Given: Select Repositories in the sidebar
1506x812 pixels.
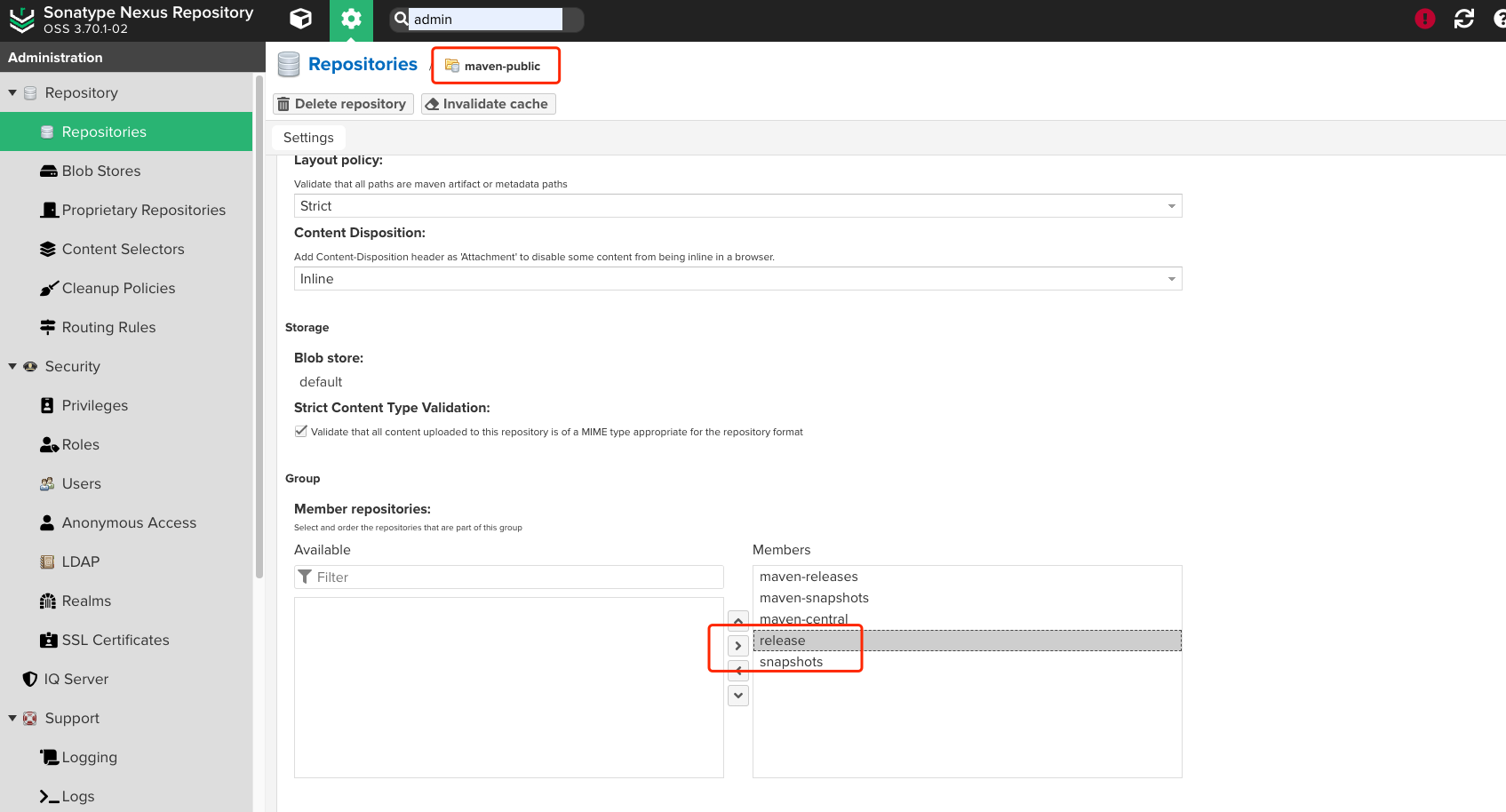Looking at the screenshot, I should pyautogui.click(x=126, y=131).
